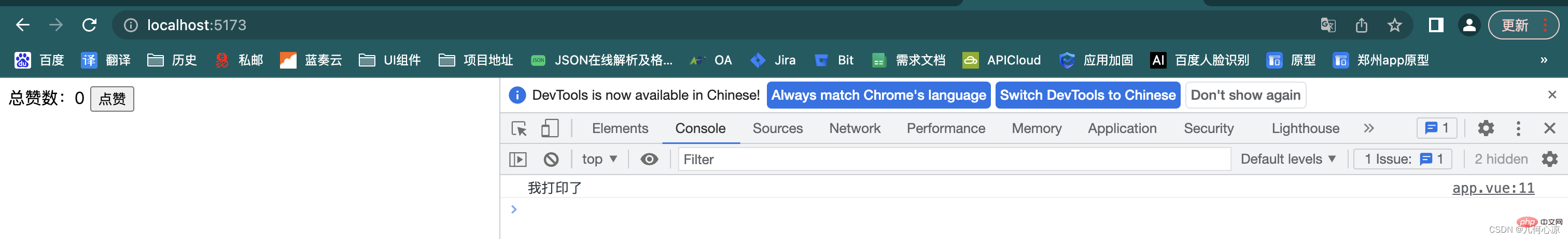The height and width of the screenshot is (239, 1568).
Task: Show the console sidebar panel icon
Action: point(518,160)
